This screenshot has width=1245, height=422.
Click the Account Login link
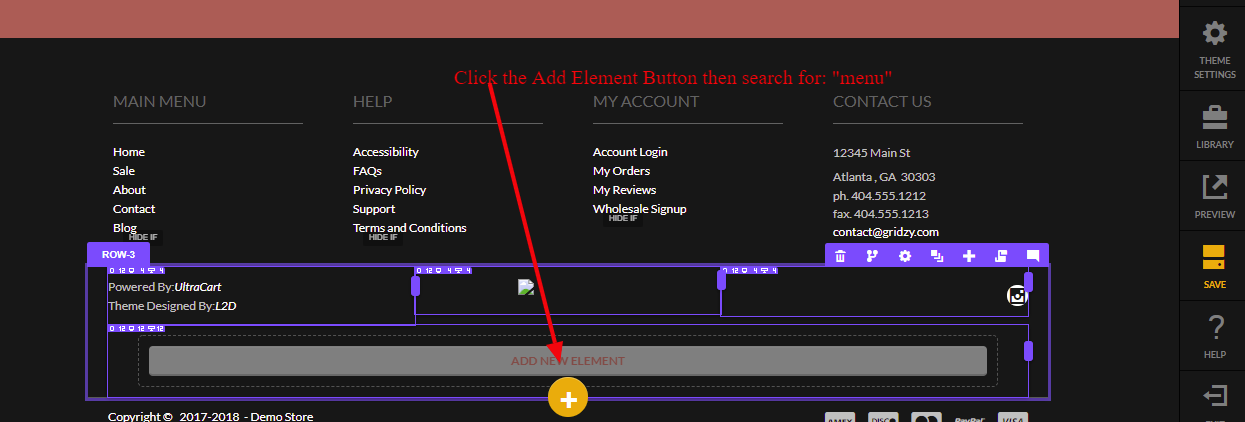click(630, 152)
